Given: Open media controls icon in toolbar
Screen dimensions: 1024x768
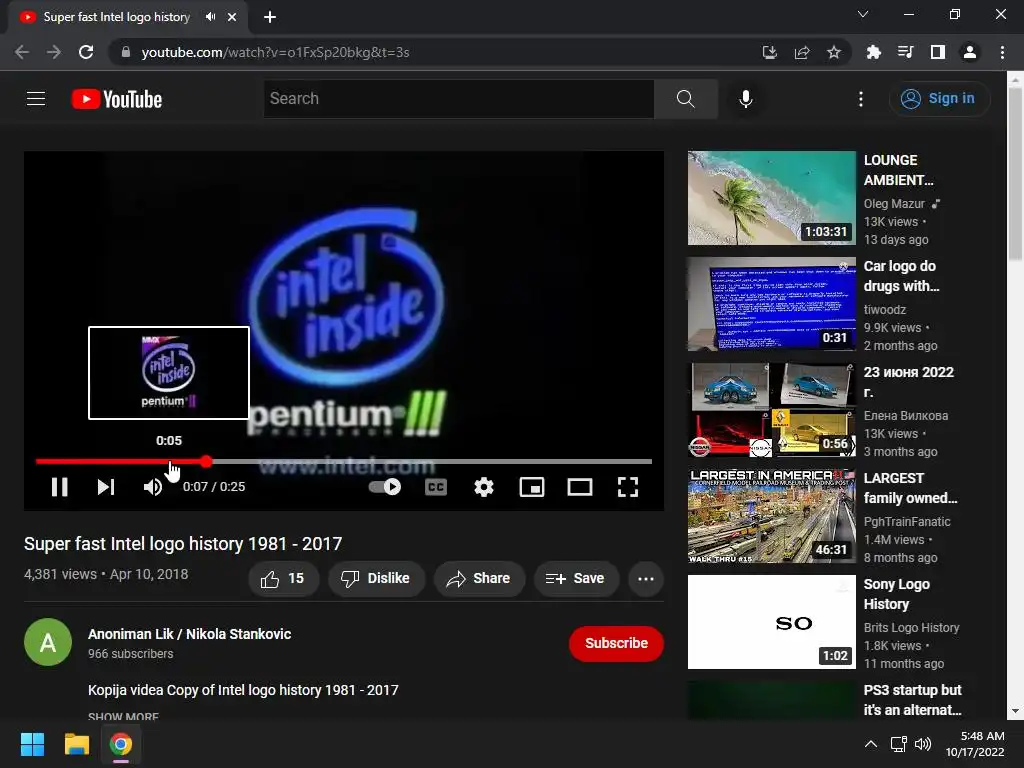Looking at the screenshot, I should pos(905,52).
